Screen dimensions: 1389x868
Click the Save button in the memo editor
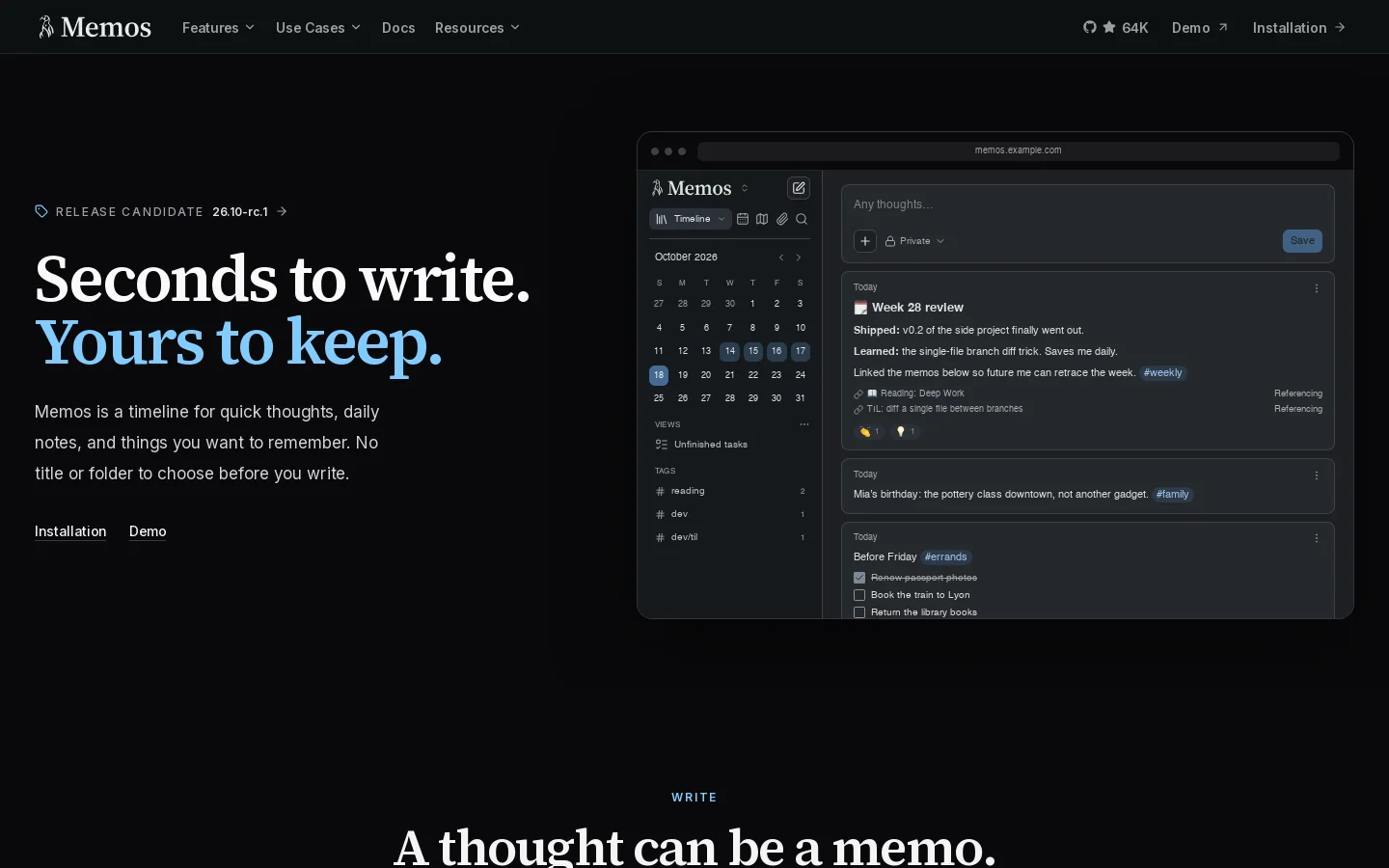(x=1302, y=241)
